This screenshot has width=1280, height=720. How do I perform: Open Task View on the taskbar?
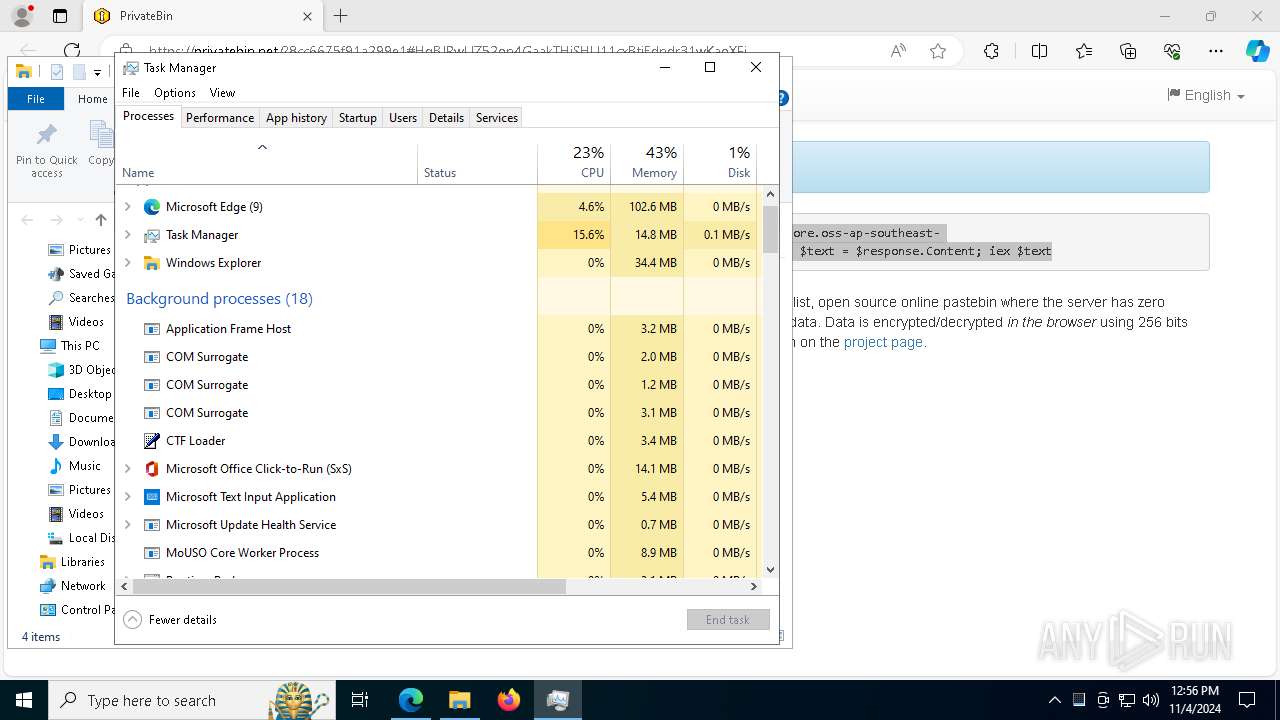pos(360,700)
